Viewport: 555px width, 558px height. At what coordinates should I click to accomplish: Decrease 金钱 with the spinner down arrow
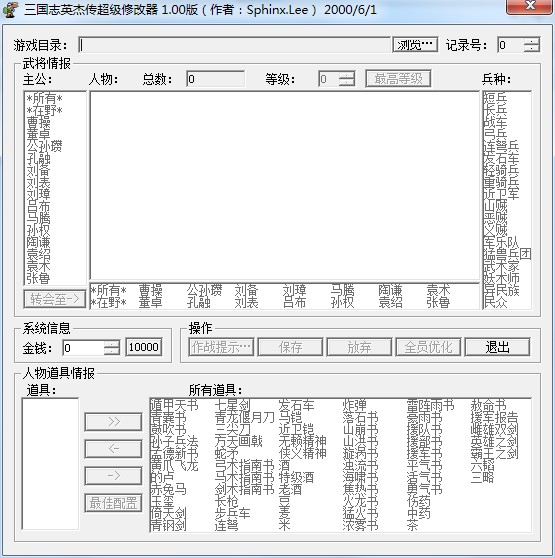pos(112,351)
